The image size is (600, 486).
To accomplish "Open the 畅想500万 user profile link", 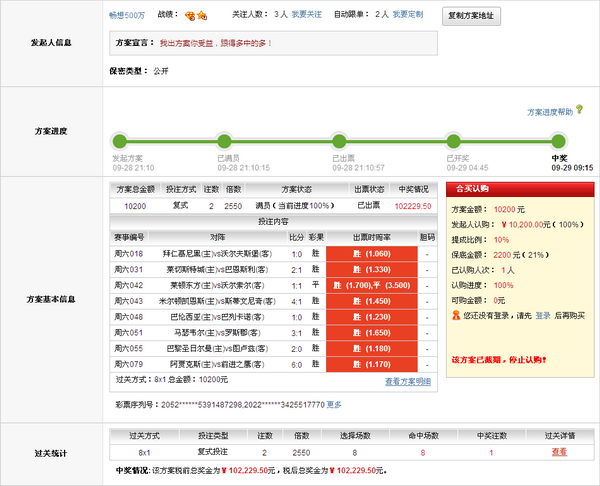I will coord(127,16).
